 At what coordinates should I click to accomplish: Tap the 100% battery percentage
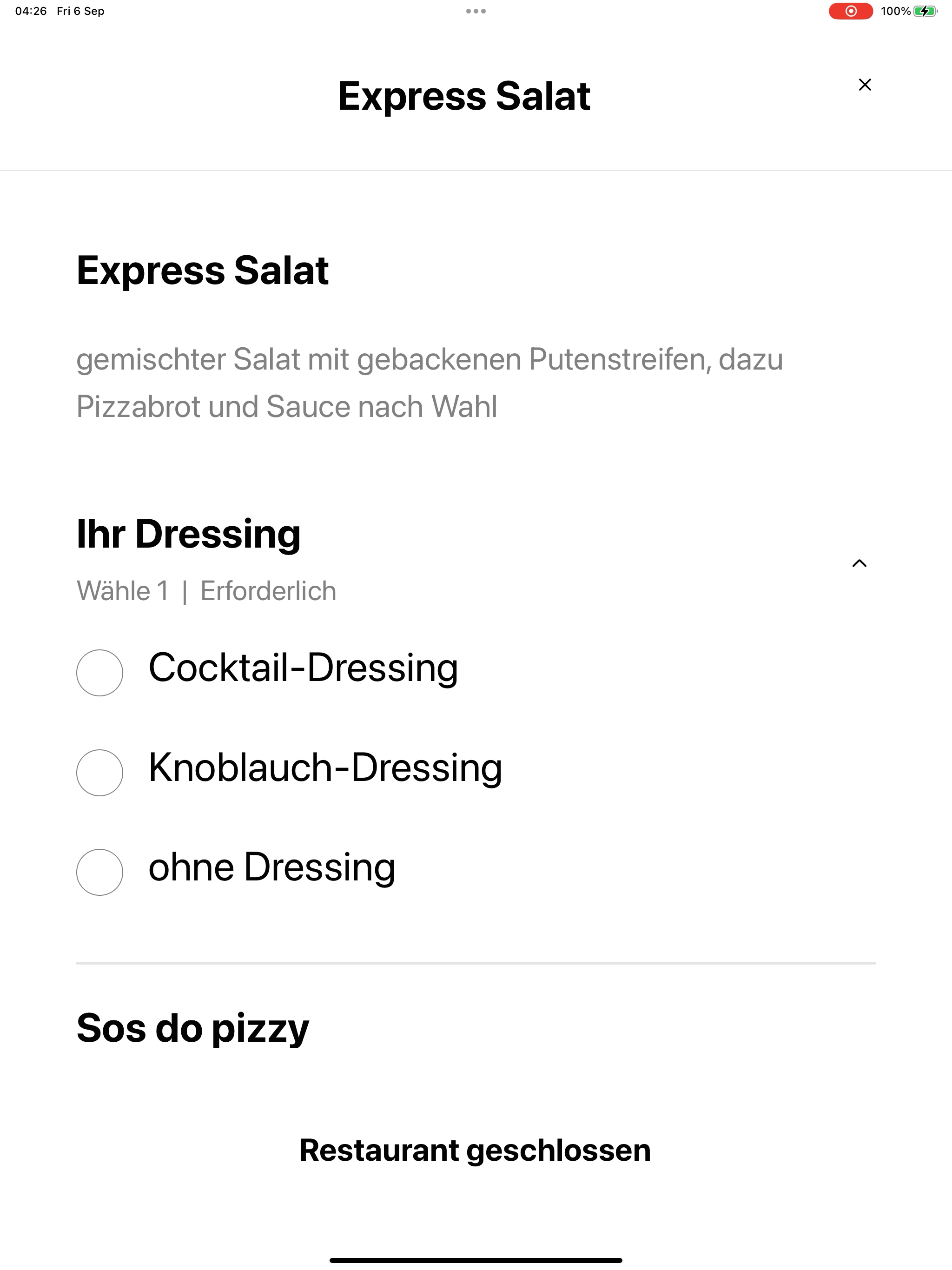coord(896,11)
